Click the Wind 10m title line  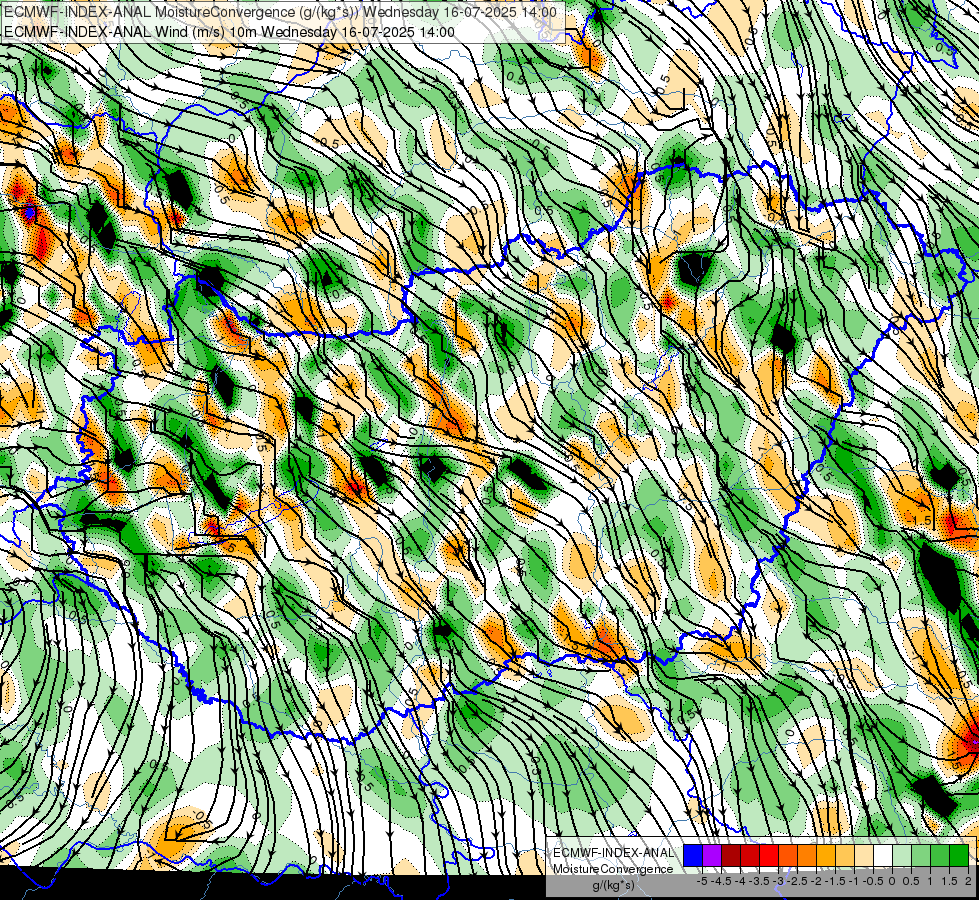coord(229,32)
